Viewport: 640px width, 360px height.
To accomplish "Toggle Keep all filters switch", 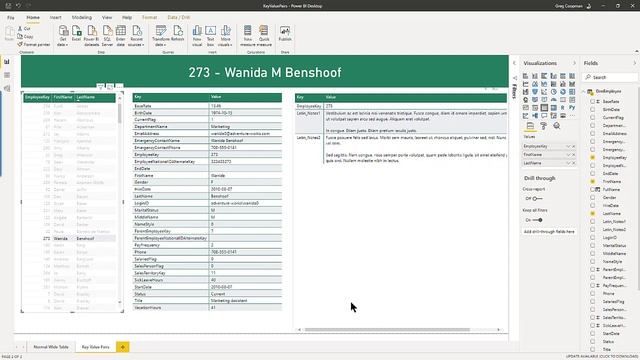I will (538, 220).
